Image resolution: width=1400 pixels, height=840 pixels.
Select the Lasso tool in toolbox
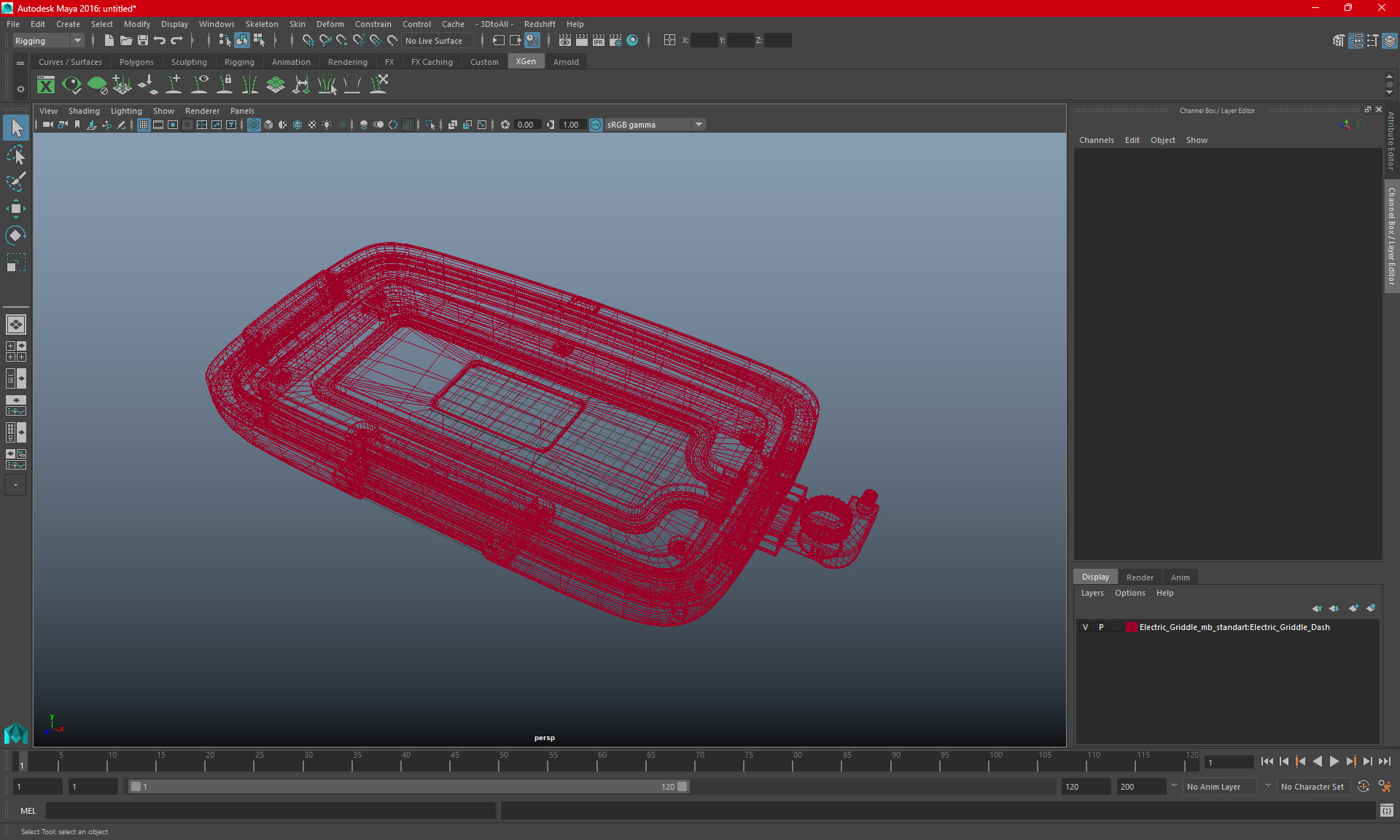pyautogui.click(x=15, y=155)
